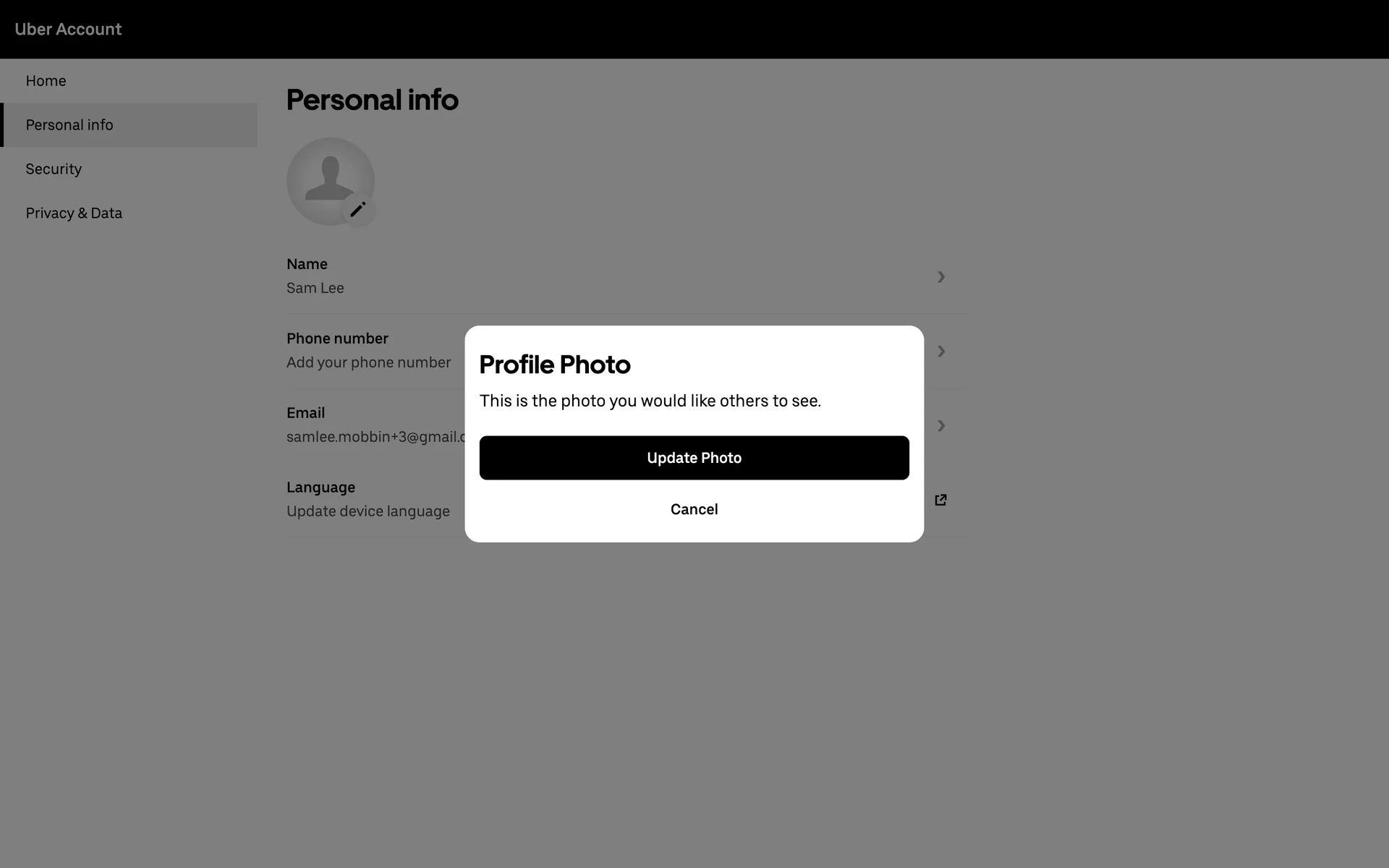The height and width of the screenshot is (868, 1389).
Task: Open the Phone number row chevron
Action: pos(941,352)
